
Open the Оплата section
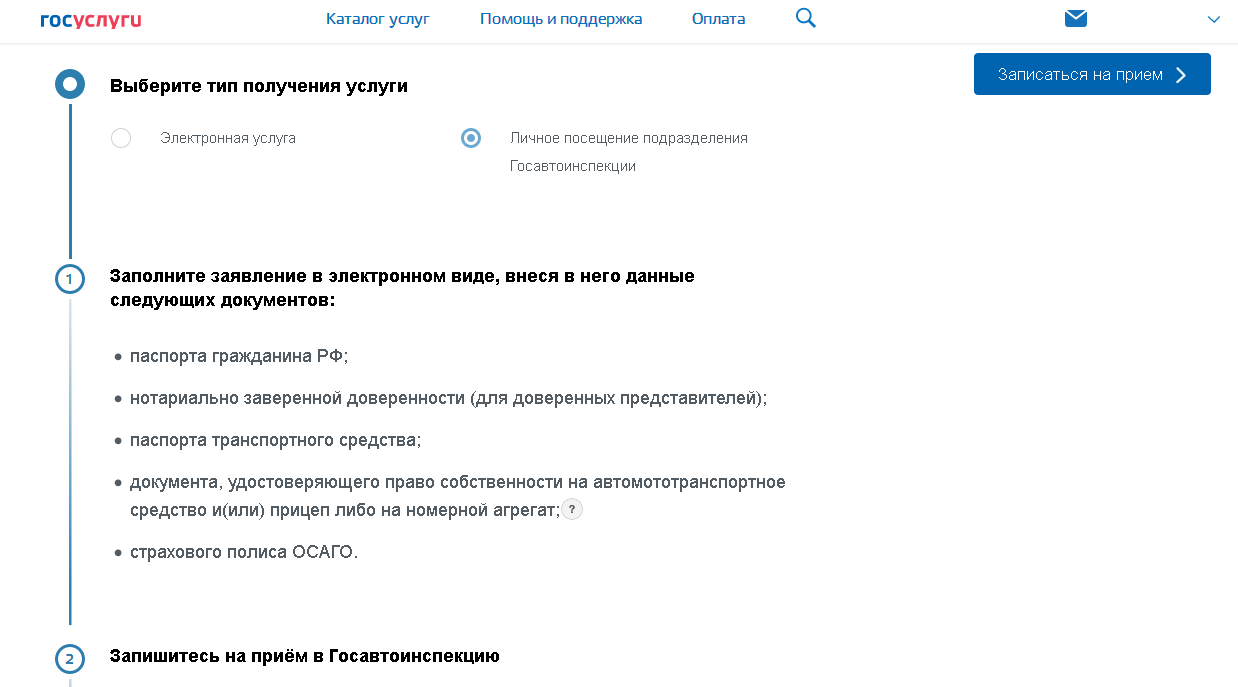(718, 19)
